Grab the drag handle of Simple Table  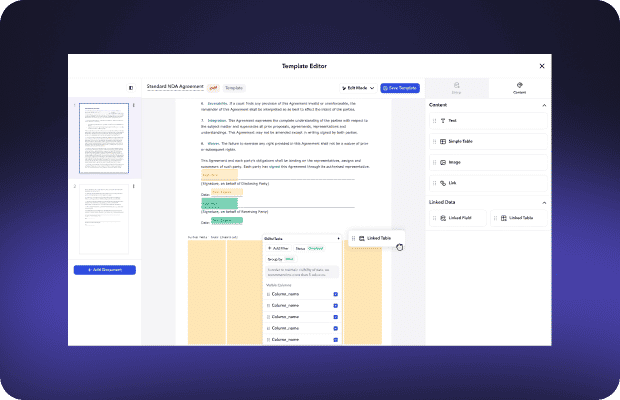click(435, 142)
